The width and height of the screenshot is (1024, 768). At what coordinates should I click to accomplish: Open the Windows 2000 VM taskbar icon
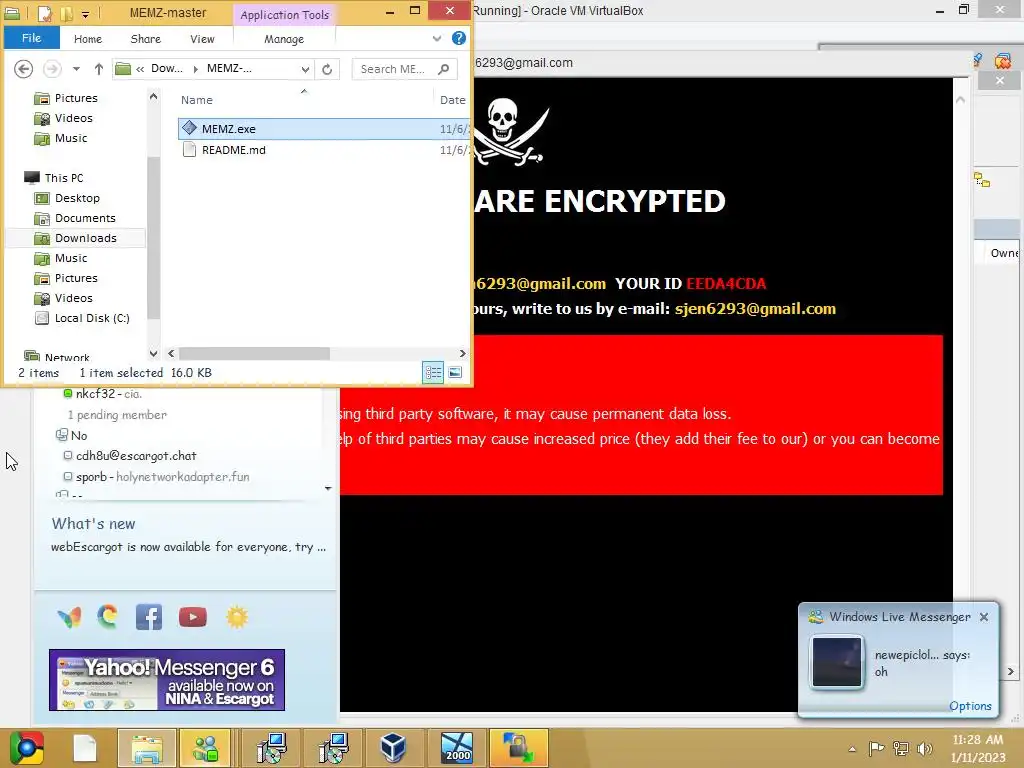tap(456, 748)
